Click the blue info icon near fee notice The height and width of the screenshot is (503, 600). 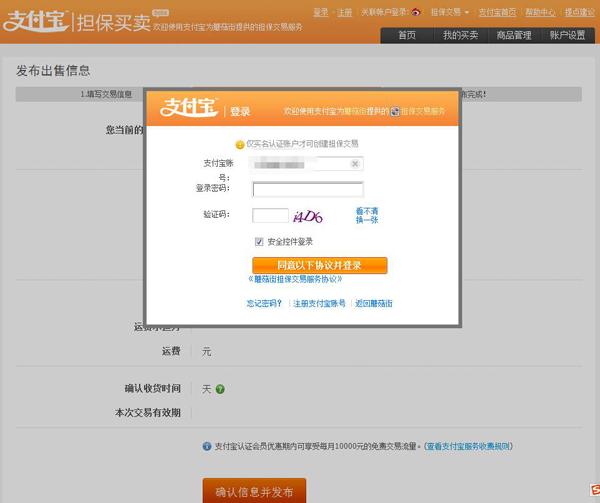207,446
